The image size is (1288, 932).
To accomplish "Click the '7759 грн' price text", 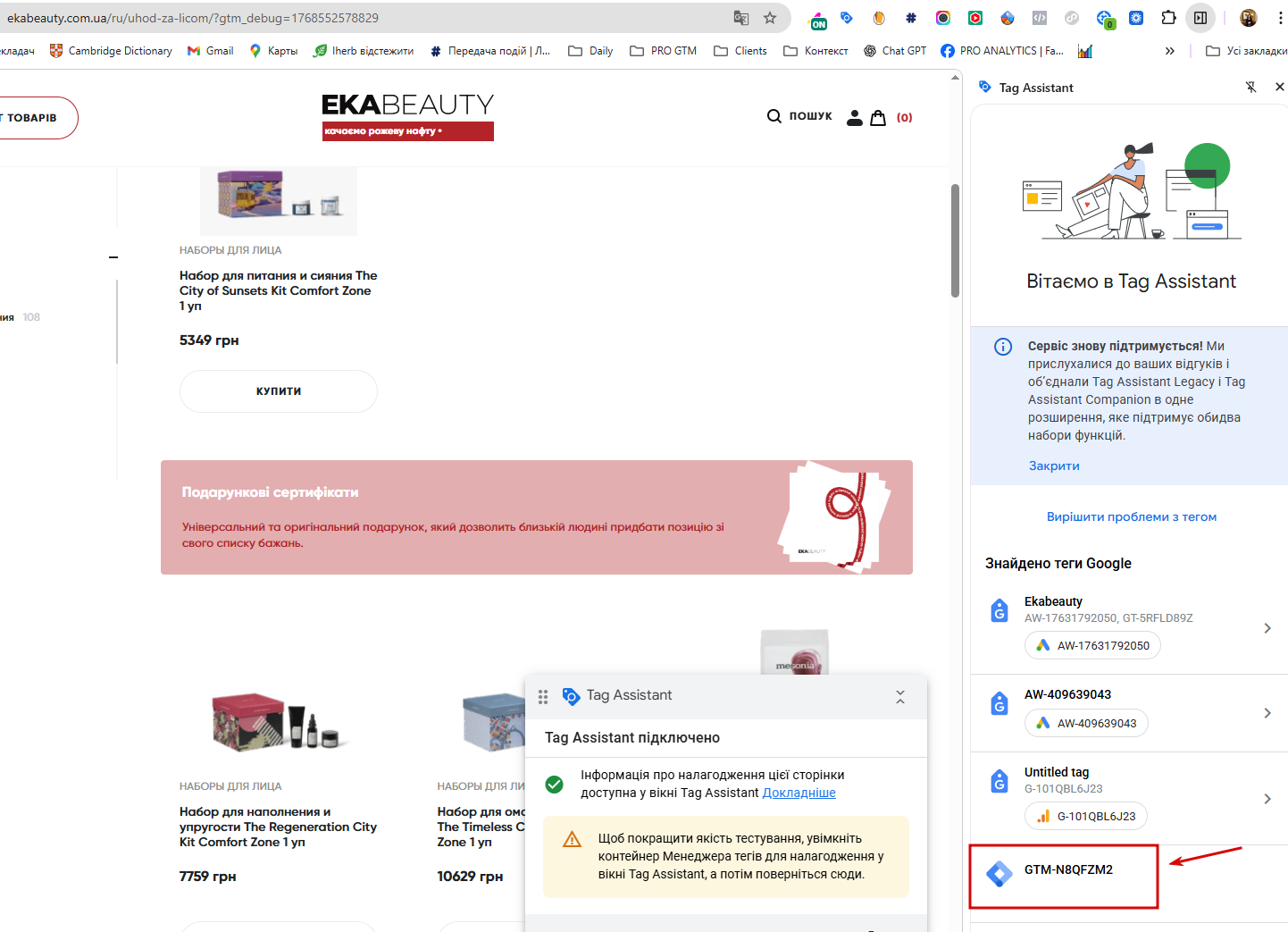I will (x=208, y=877).
